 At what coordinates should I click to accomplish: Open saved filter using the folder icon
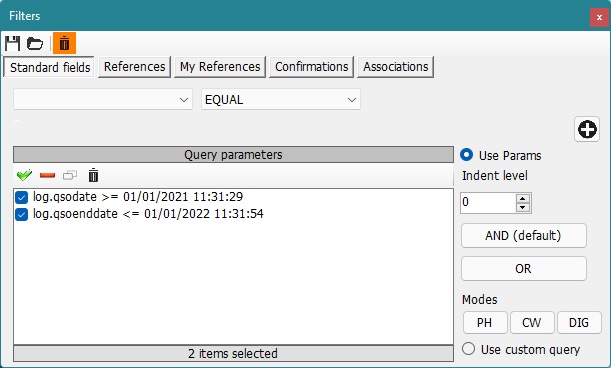pos(35,43)
